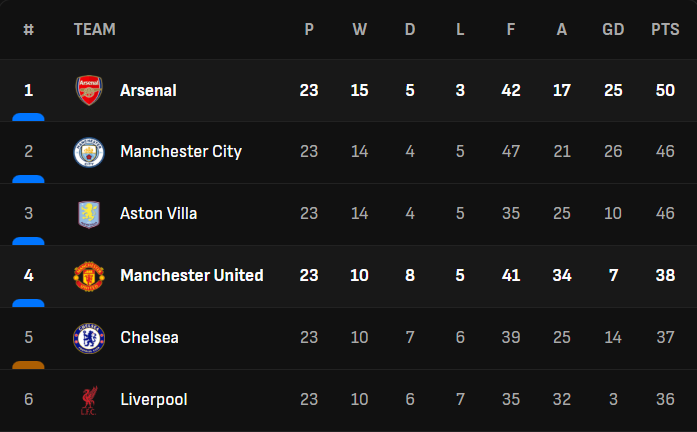Click the Manchester United club crest
Viewport: 697px width, 432px height.
88,276
